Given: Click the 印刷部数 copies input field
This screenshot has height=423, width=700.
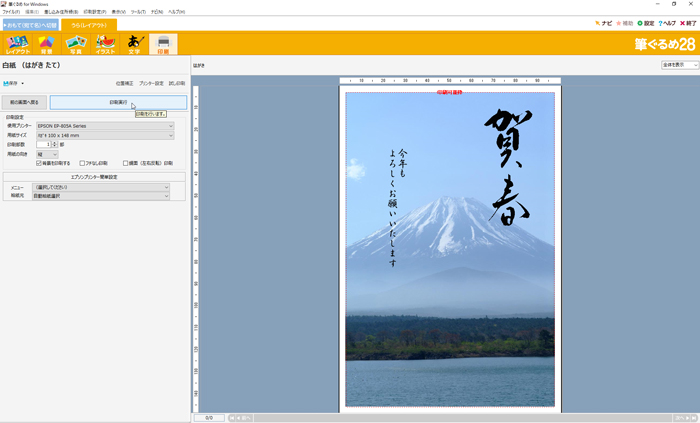Looking at the screenshot, I should [42, 144].
